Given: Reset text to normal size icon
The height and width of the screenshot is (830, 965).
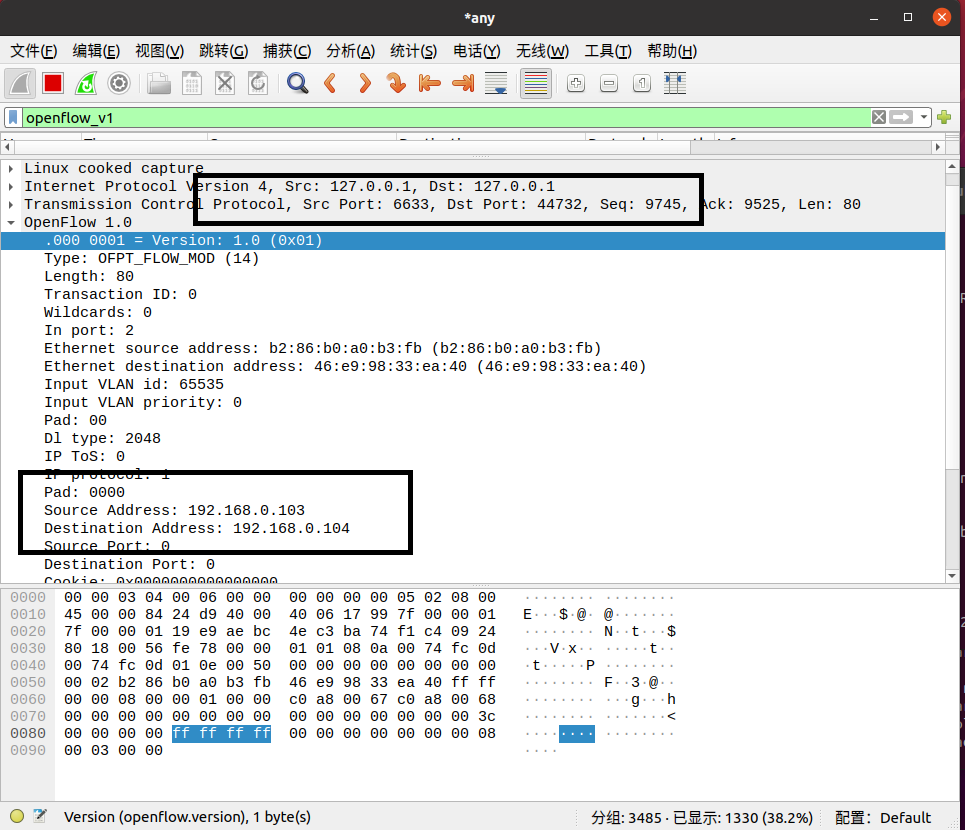Looking at the screenshot, I should click(642, 83).
